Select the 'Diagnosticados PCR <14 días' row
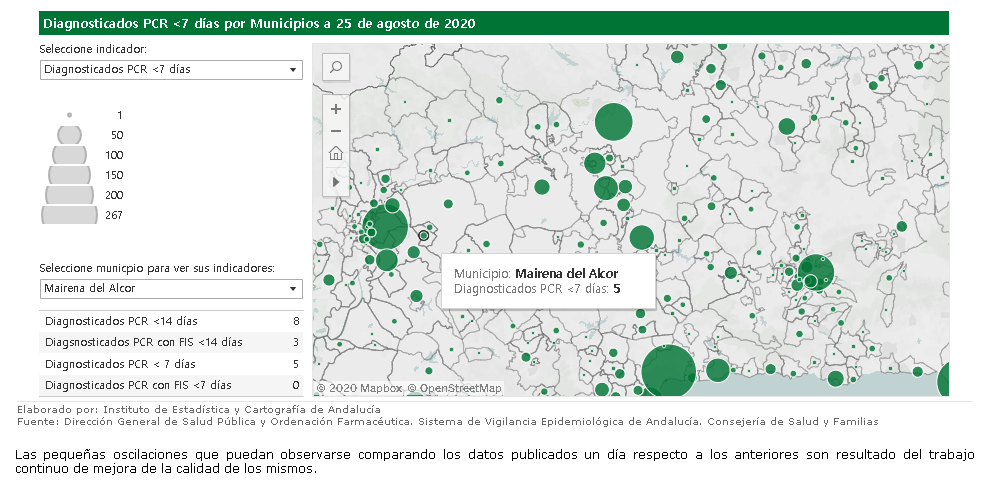985x487 pixels. tap(170, 321)
